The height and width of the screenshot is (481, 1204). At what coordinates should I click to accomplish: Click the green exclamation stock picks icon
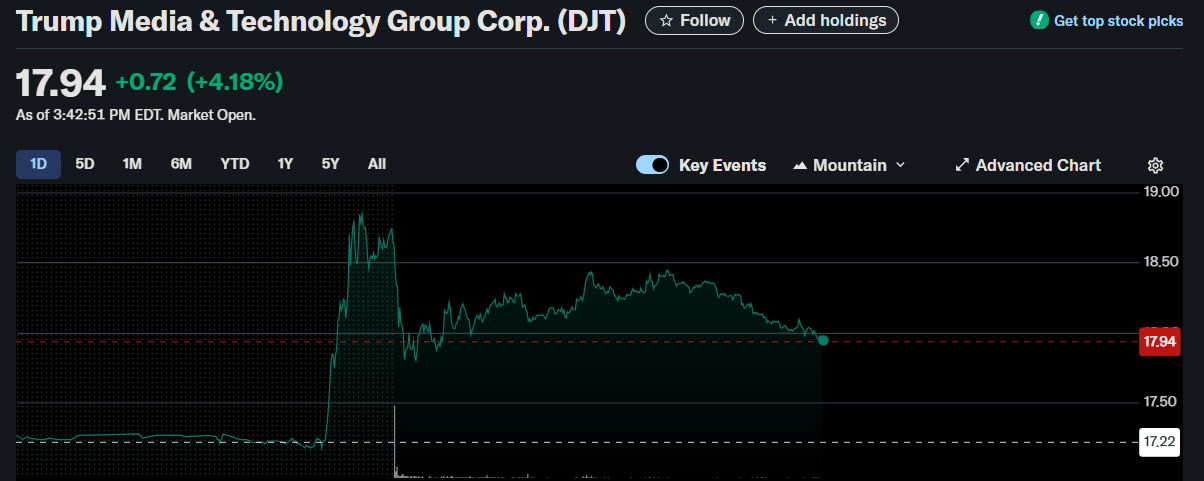pos(1039,20)
